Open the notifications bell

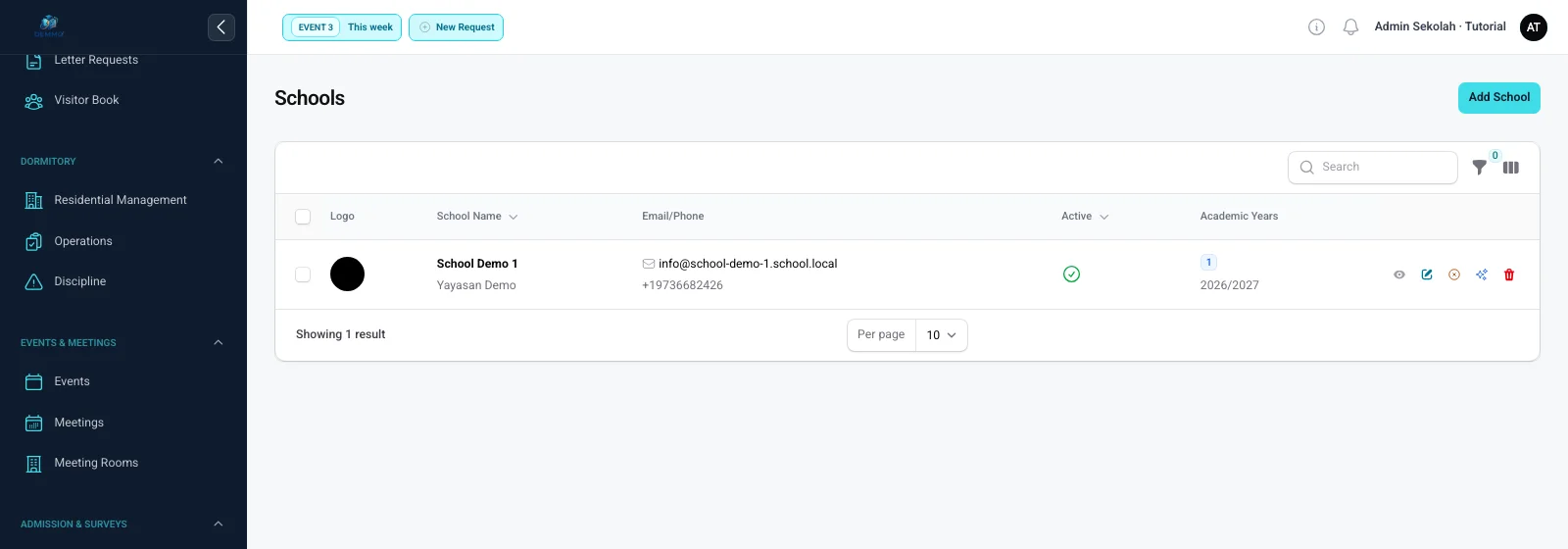pyautogui.click(x=1350, y=27)
